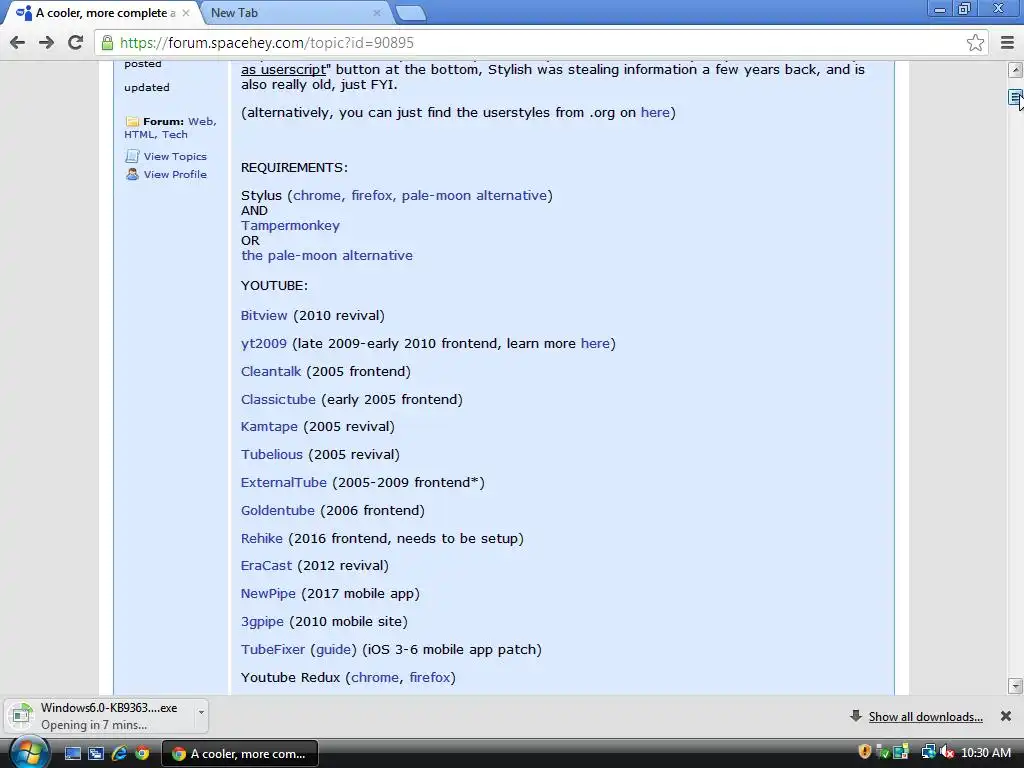Open the NewPipe link
Image resolution: width=1024 pixels, height=768 pixels.
click(268, 594)
